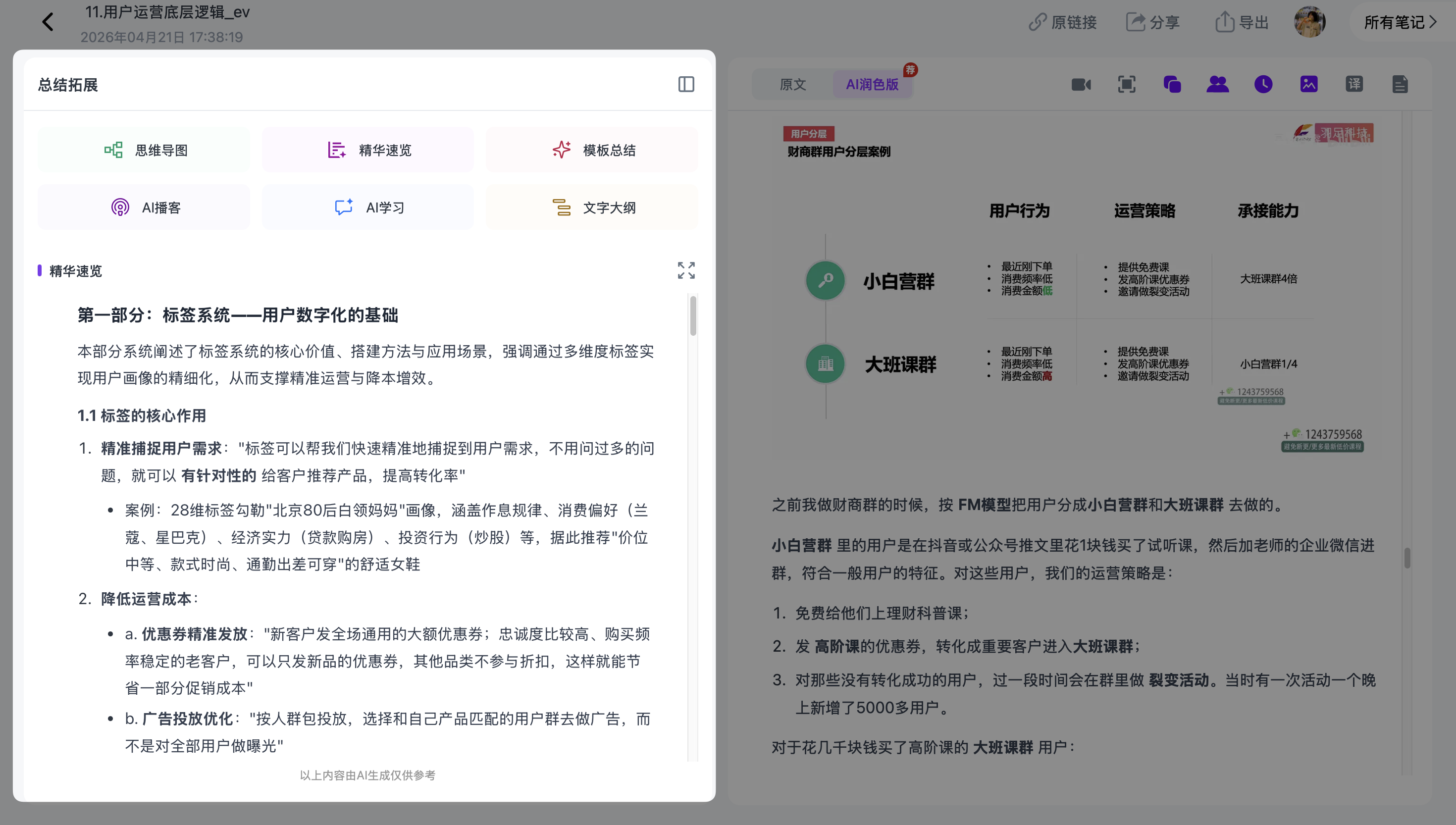
Task: Click the summary panel scrollbar thumb
Action: 693,315
